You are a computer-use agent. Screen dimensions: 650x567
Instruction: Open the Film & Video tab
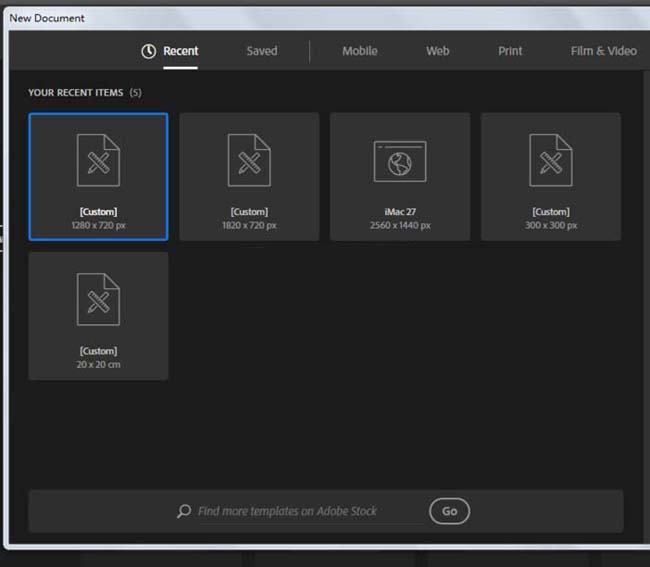[603, 51]
